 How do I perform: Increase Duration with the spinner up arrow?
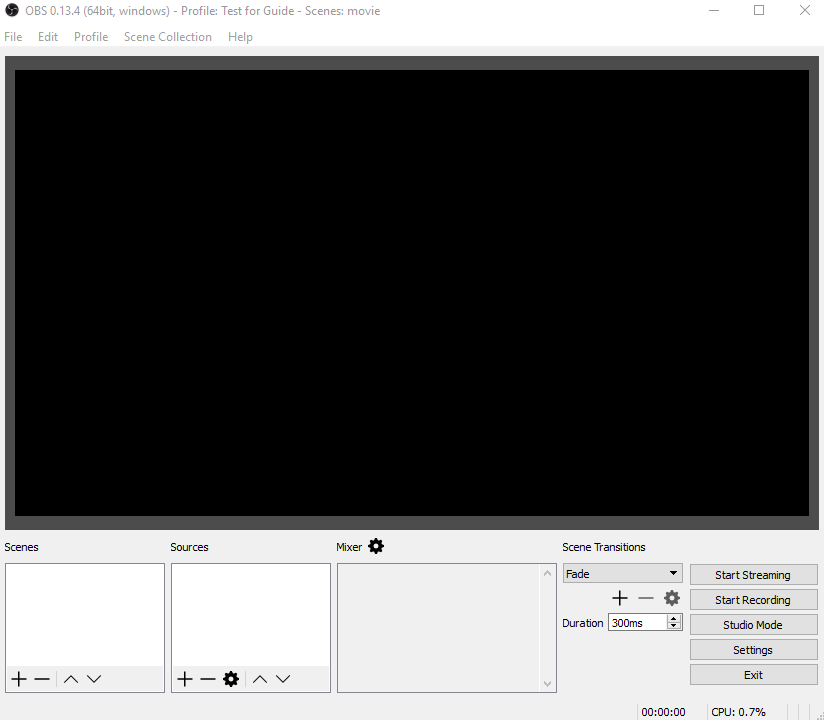[674, 619]
